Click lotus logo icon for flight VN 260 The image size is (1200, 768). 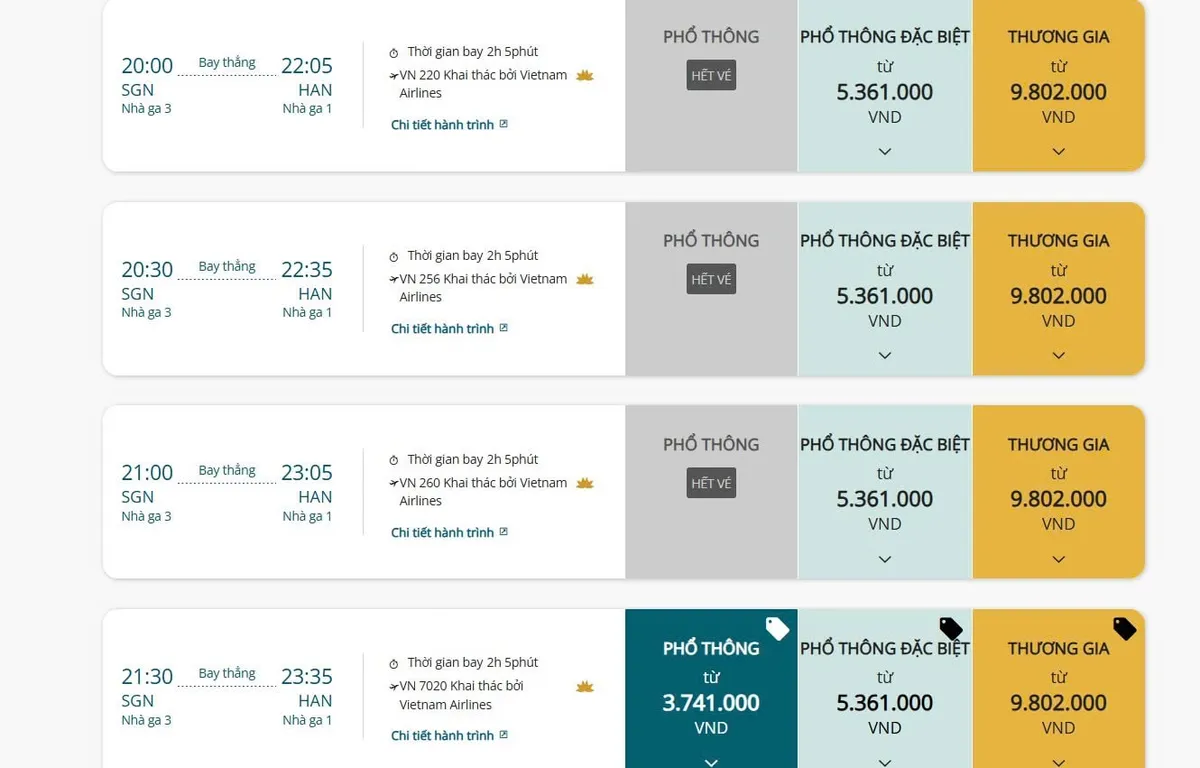585,484
